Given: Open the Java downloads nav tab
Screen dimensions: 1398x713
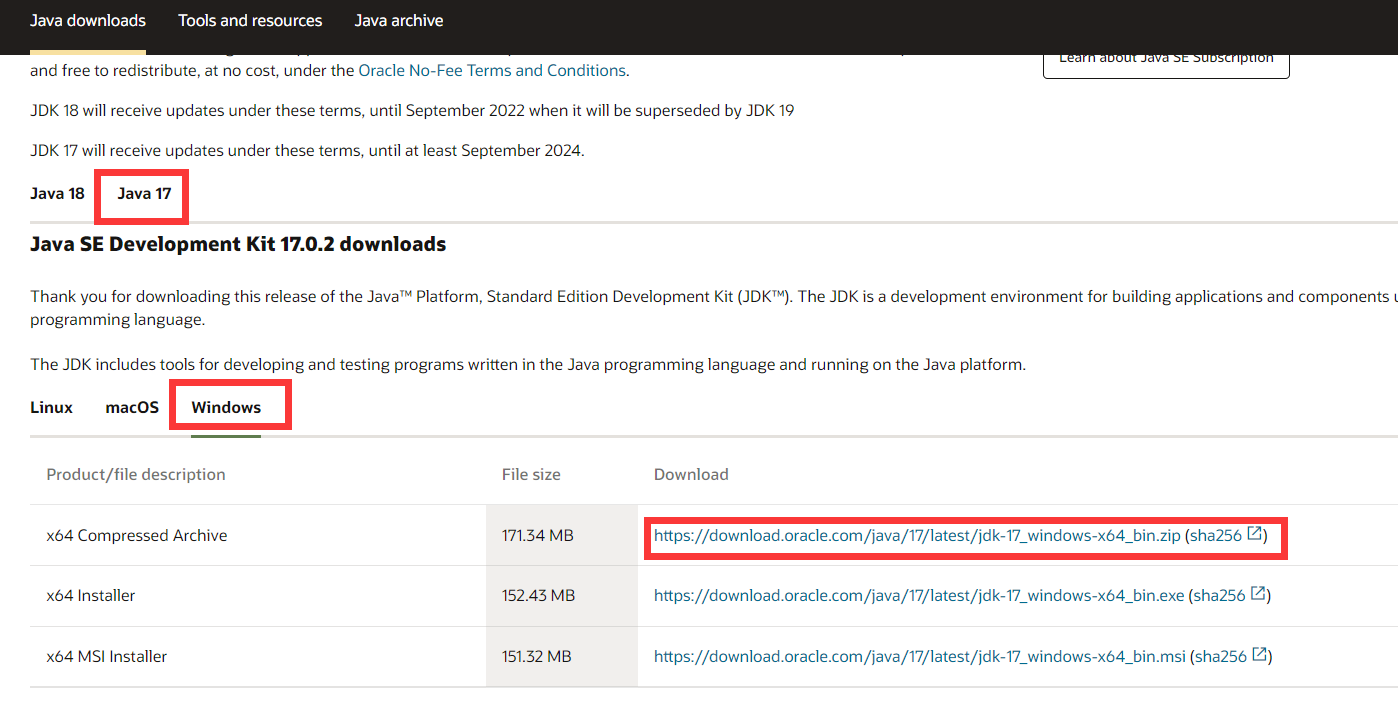Looking at the screenshot, I should point(88,21).
